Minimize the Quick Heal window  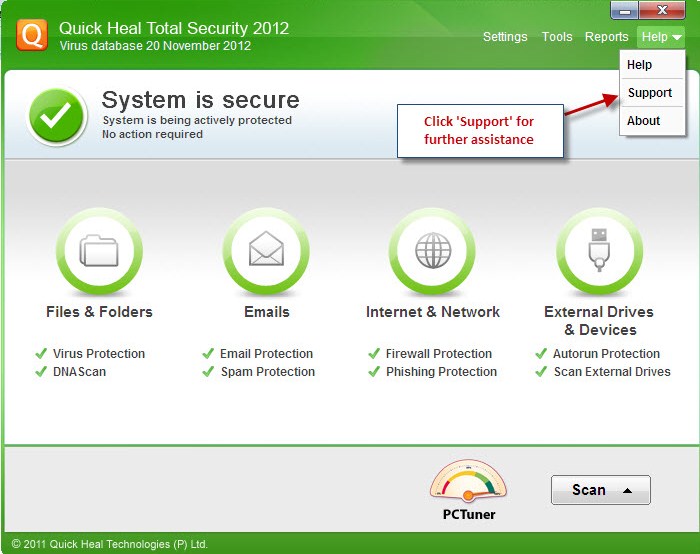pos(625,11)
